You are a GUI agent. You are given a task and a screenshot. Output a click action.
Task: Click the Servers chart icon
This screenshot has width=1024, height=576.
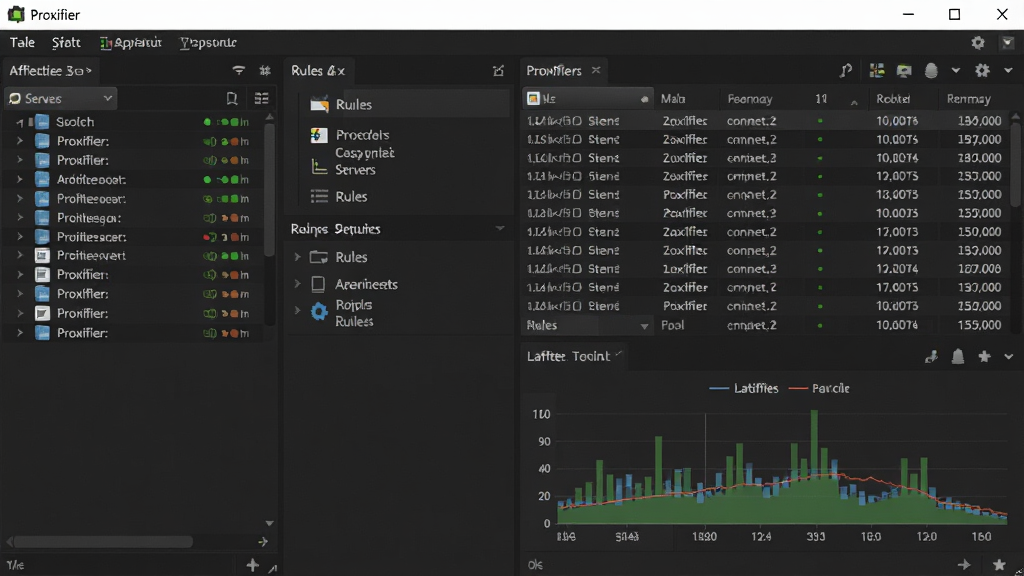click(x=319, y=167)
